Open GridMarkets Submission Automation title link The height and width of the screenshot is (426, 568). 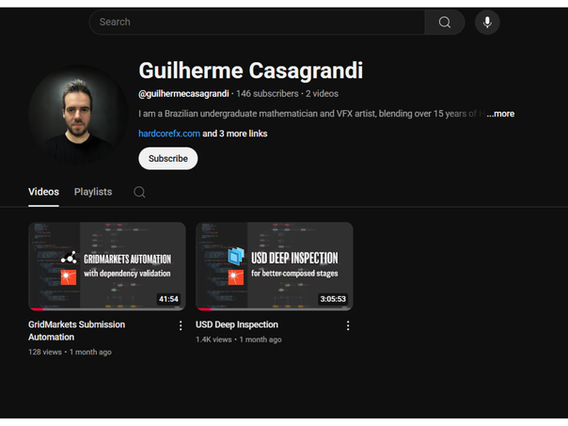[77, 331]
